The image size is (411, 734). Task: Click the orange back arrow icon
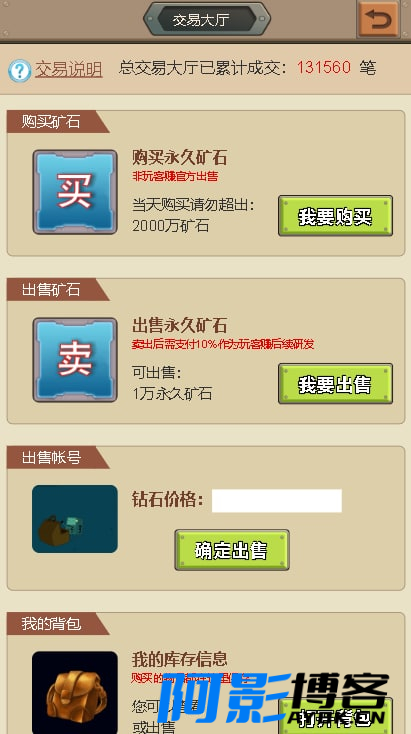click(378, 19)
